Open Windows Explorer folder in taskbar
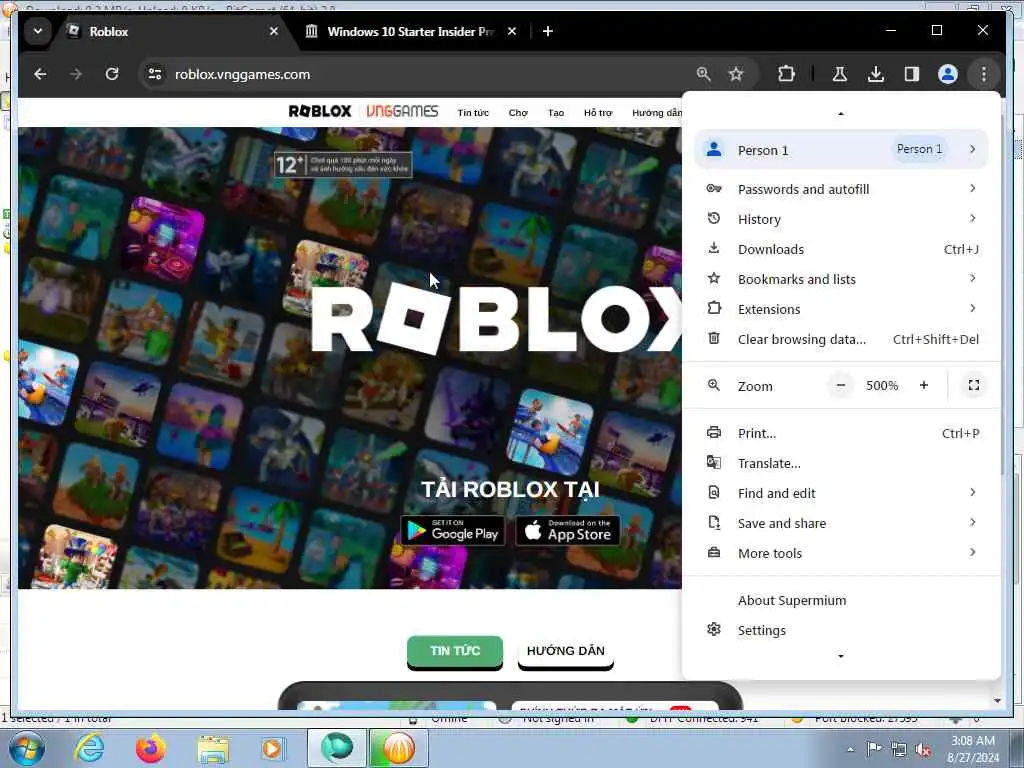The image size is (1024, 768). coord(213,748)
